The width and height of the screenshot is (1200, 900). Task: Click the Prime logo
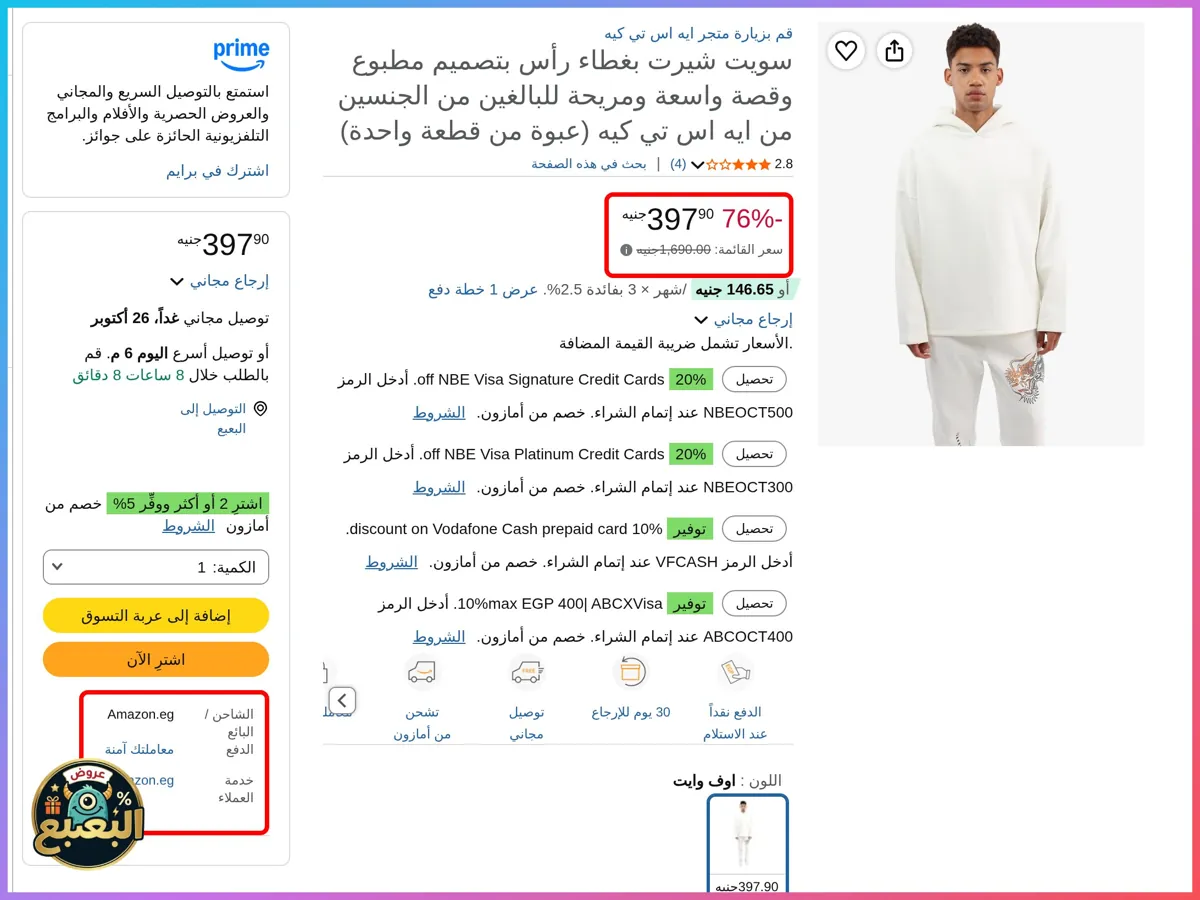coord(241,55)
